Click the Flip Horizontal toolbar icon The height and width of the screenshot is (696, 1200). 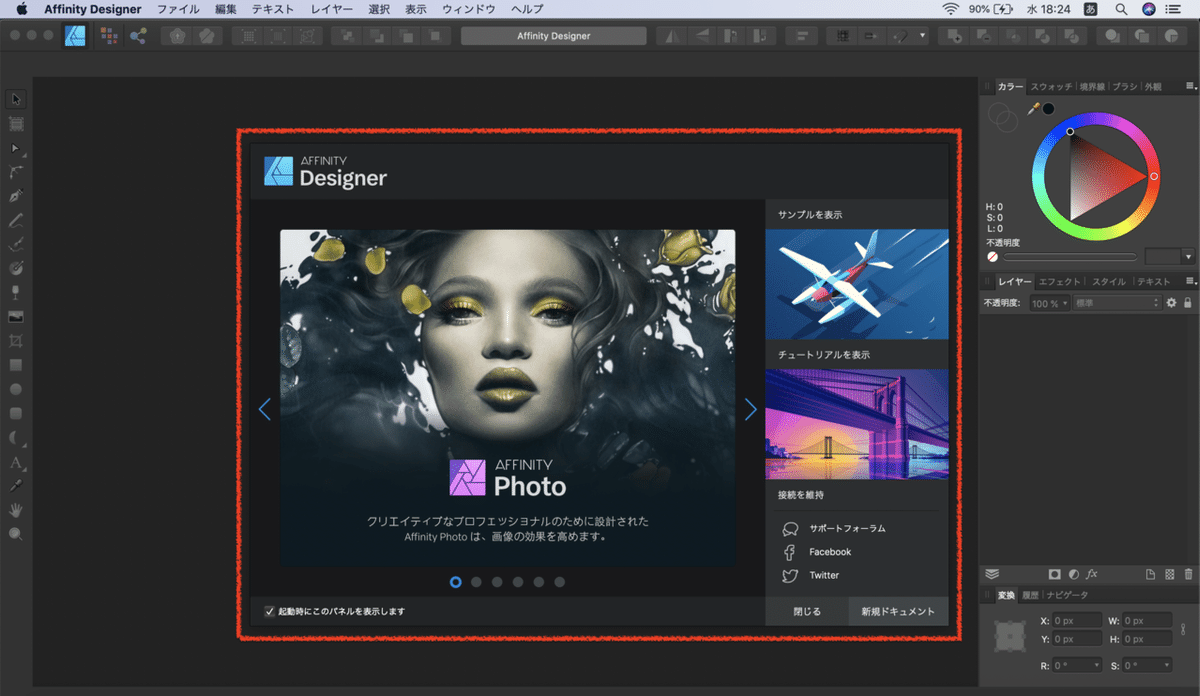(x=670, y=36)
